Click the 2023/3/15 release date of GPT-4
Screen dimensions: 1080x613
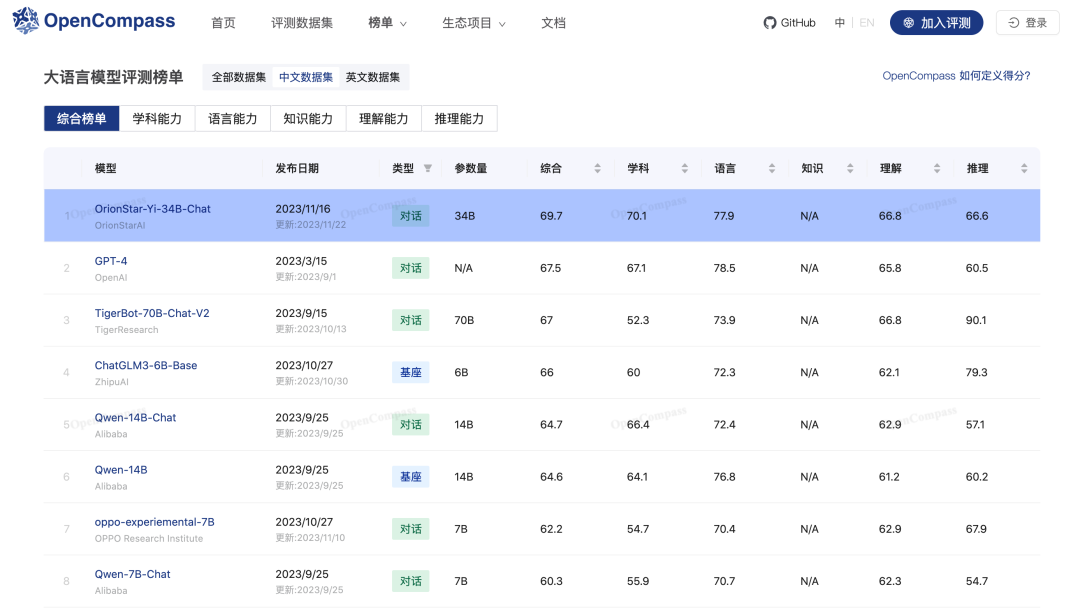[301, 261]
